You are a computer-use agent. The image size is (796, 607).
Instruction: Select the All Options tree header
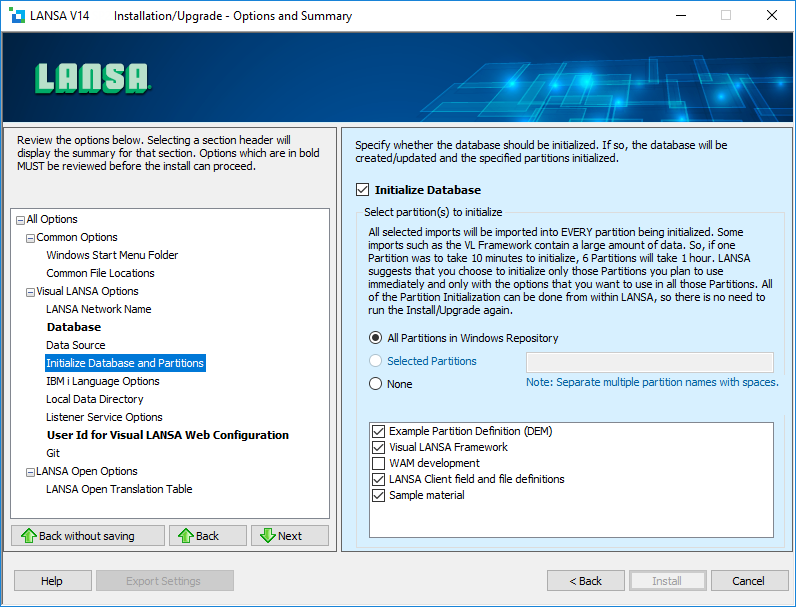click(52, 219)
